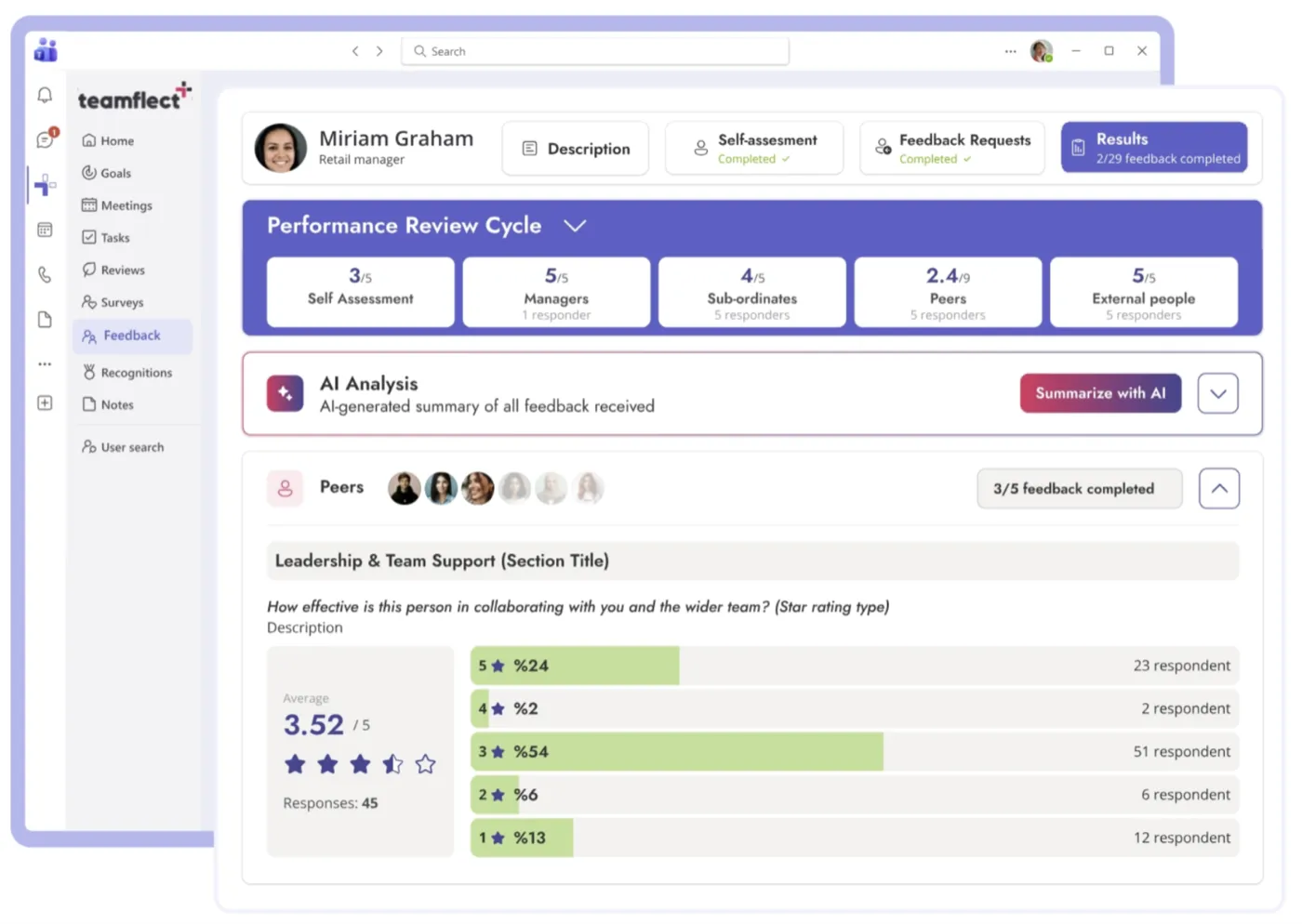Select the Self Assessment score card
This screenshot has height=924, width=1302.
click(x=361, y=292)
